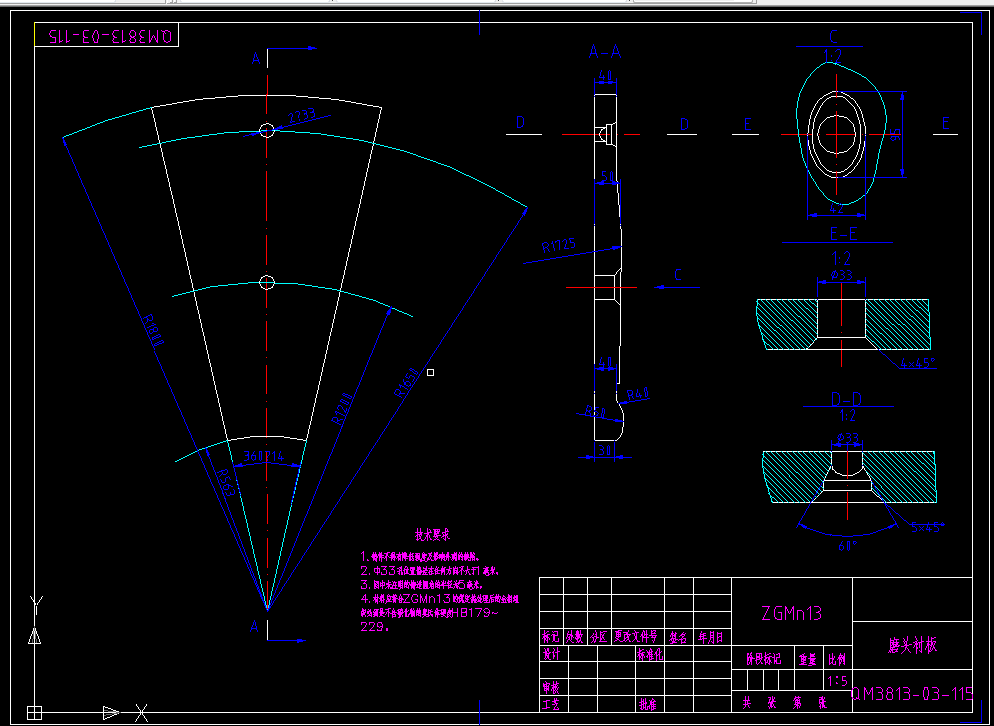Select the 重量 header
The image size is (994, 726).
808,659
